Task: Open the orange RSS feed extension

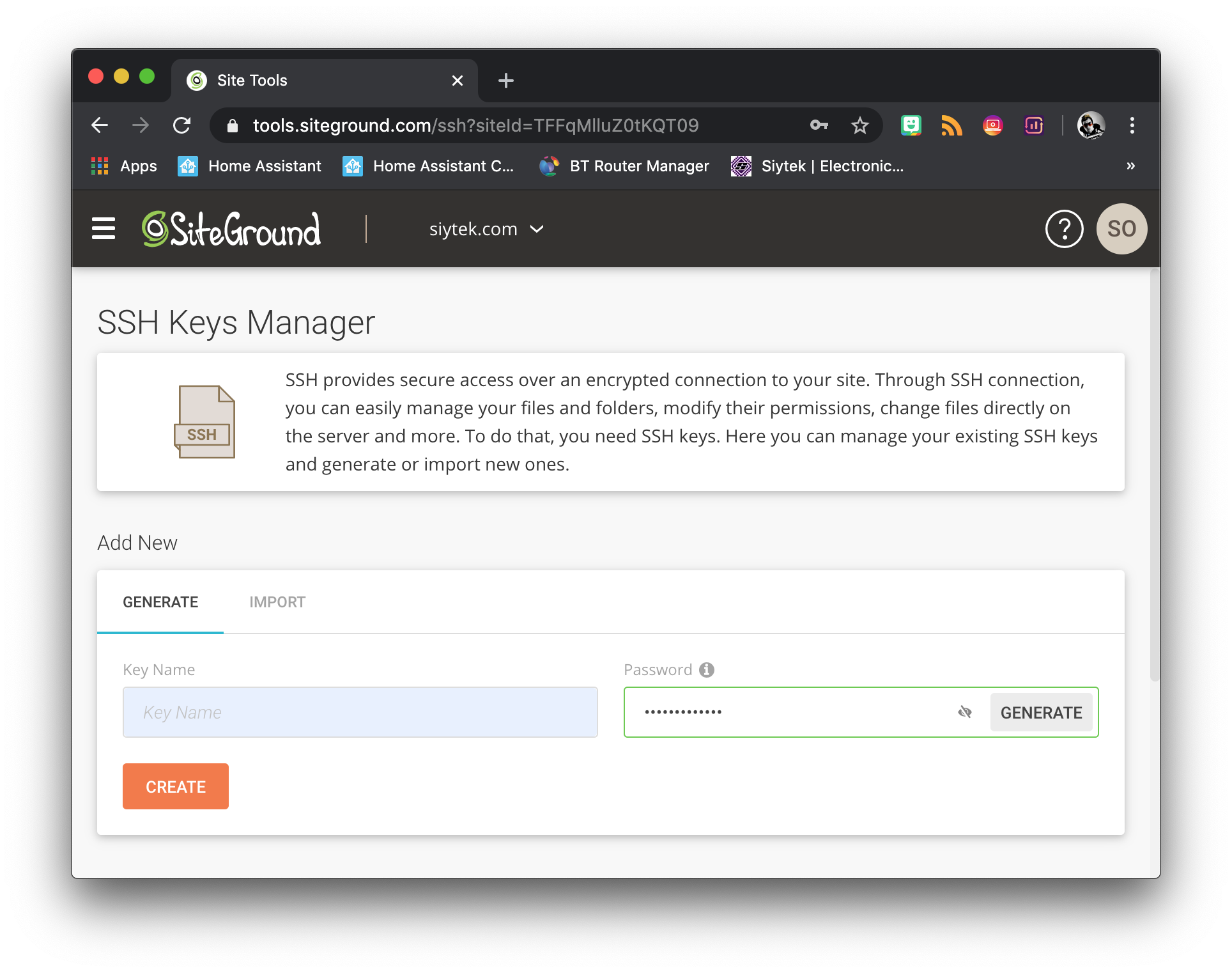Action: coord(951,125)
